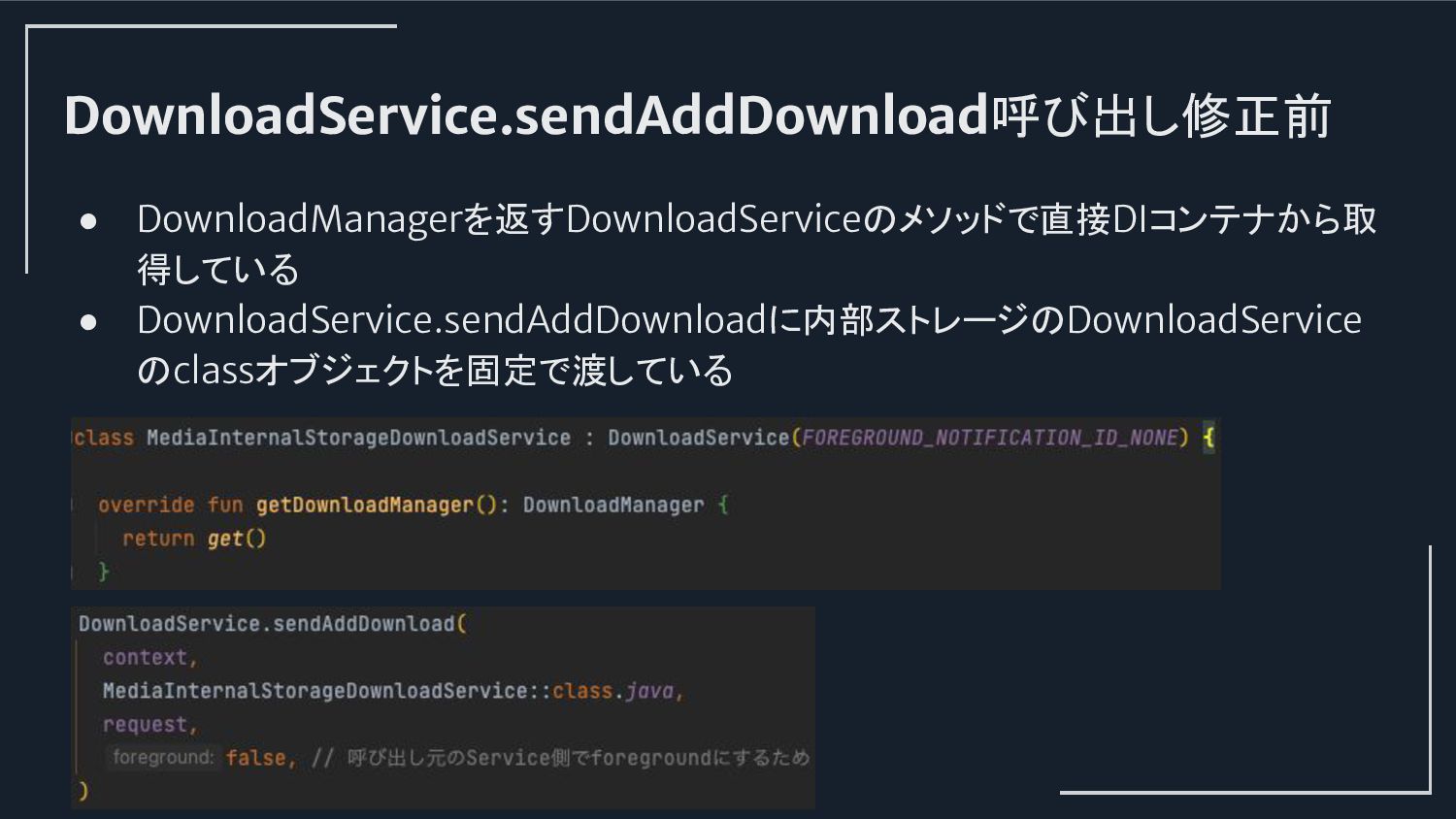Click 'FOREGROUND_NOTIFICATION_ID_NONE' constant in code
This screenshot has height=819, width=1456.
[989, 438]
